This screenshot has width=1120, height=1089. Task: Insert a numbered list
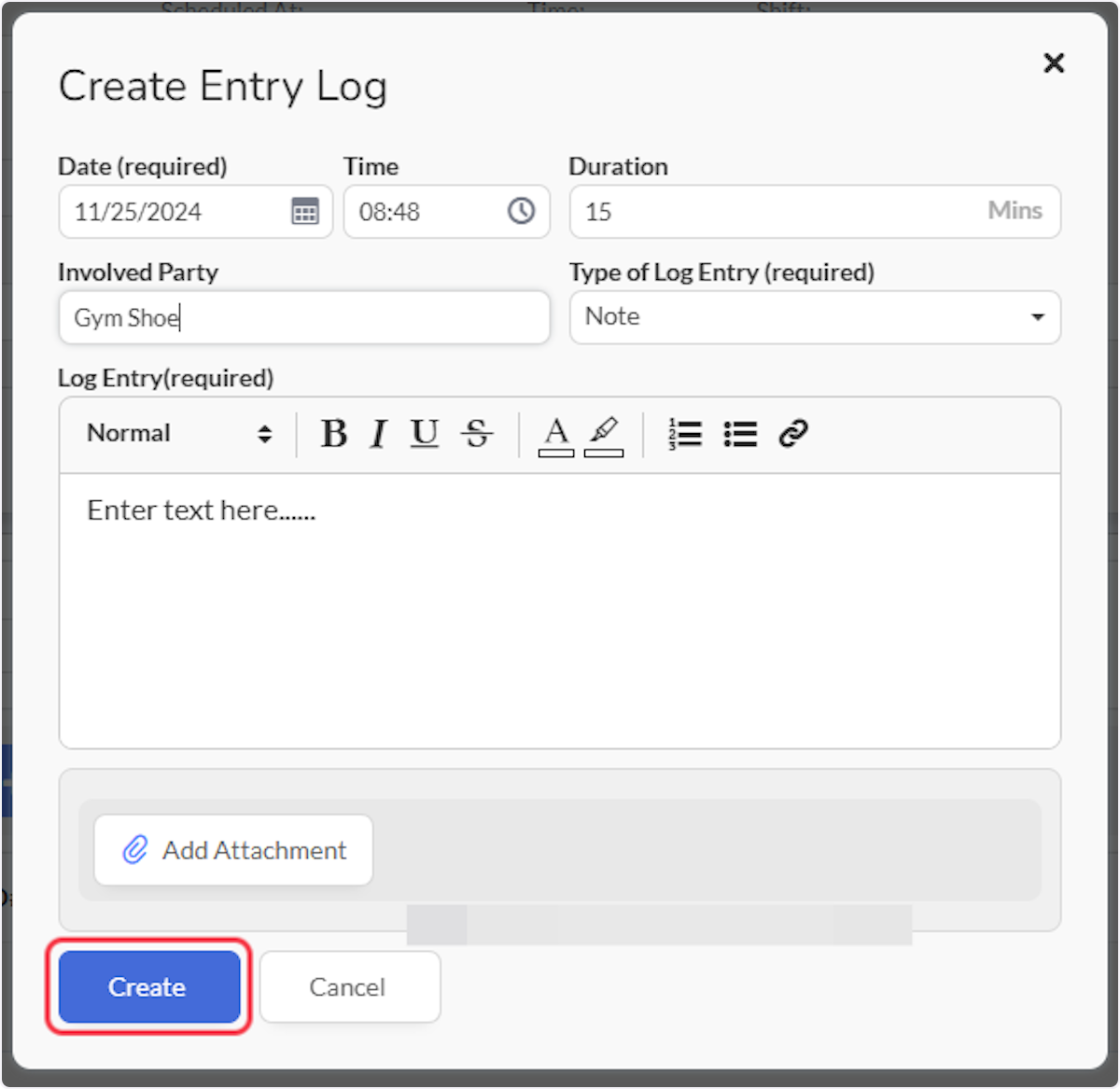coord(685,434)
